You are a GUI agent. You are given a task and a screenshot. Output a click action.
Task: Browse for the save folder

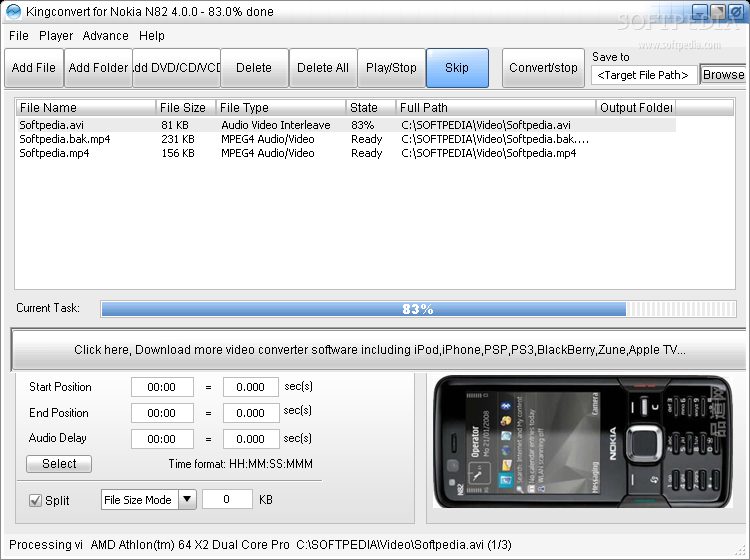tap(723, 75)
